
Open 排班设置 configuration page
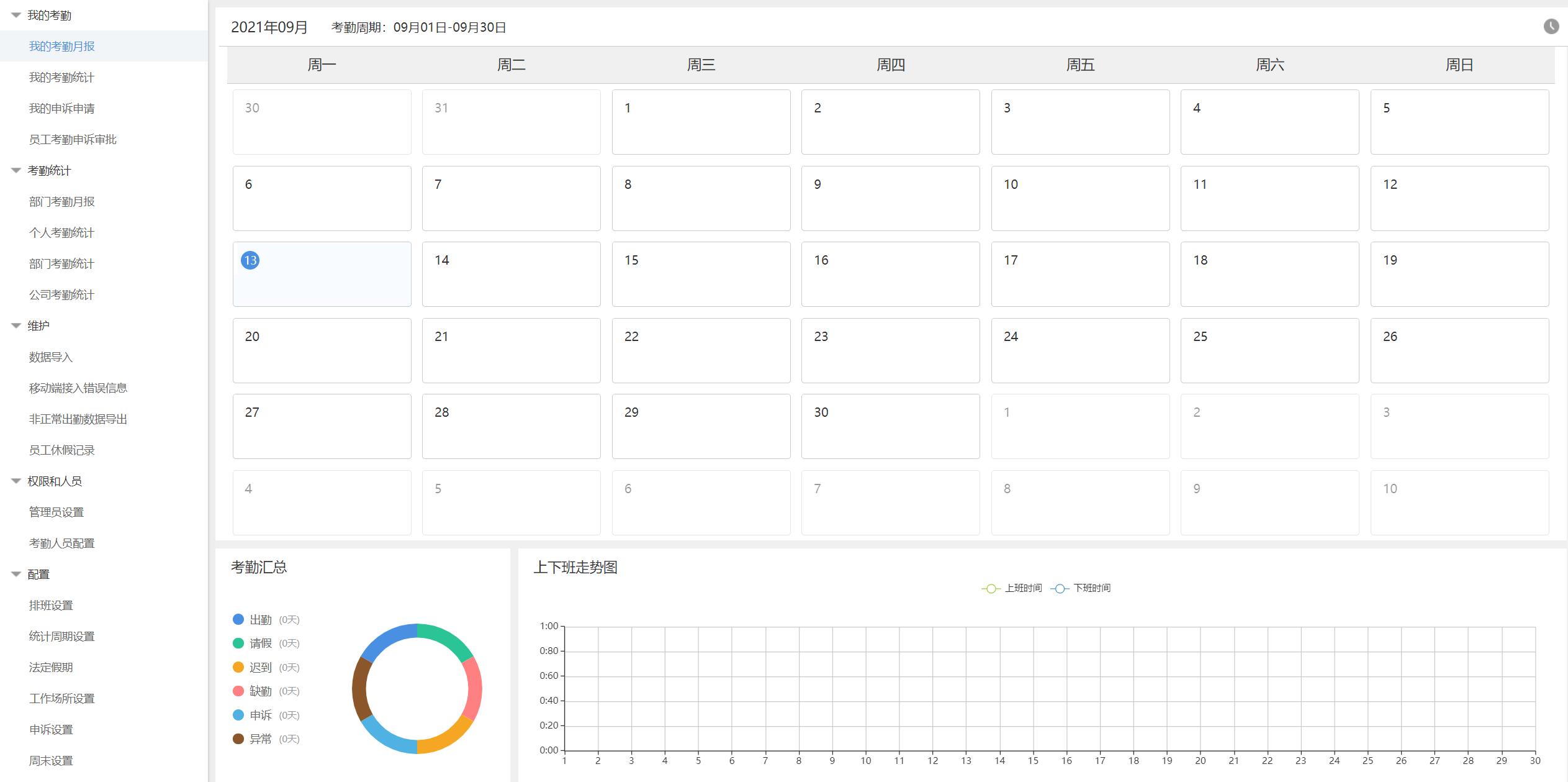pos(51,606)
